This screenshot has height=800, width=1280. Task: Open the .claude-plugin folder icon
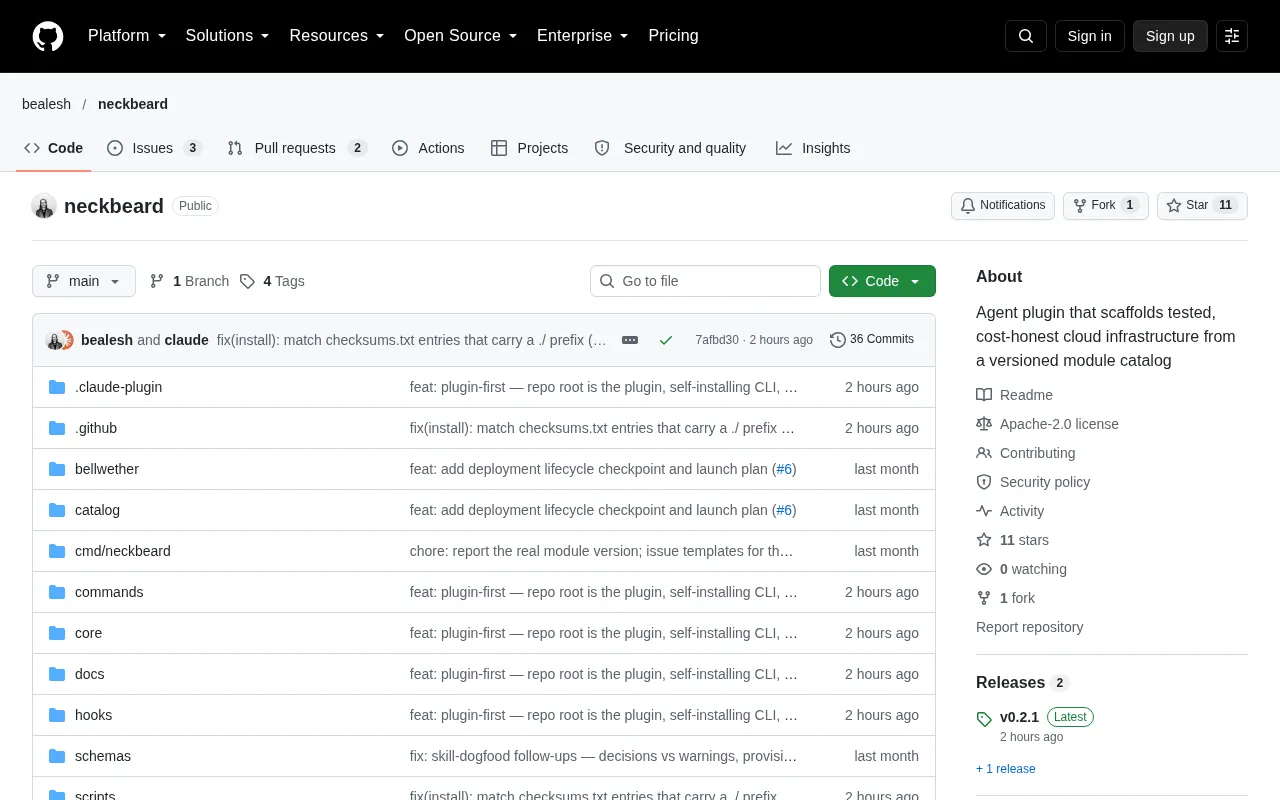pyautogui.click(x=57, y=387)
